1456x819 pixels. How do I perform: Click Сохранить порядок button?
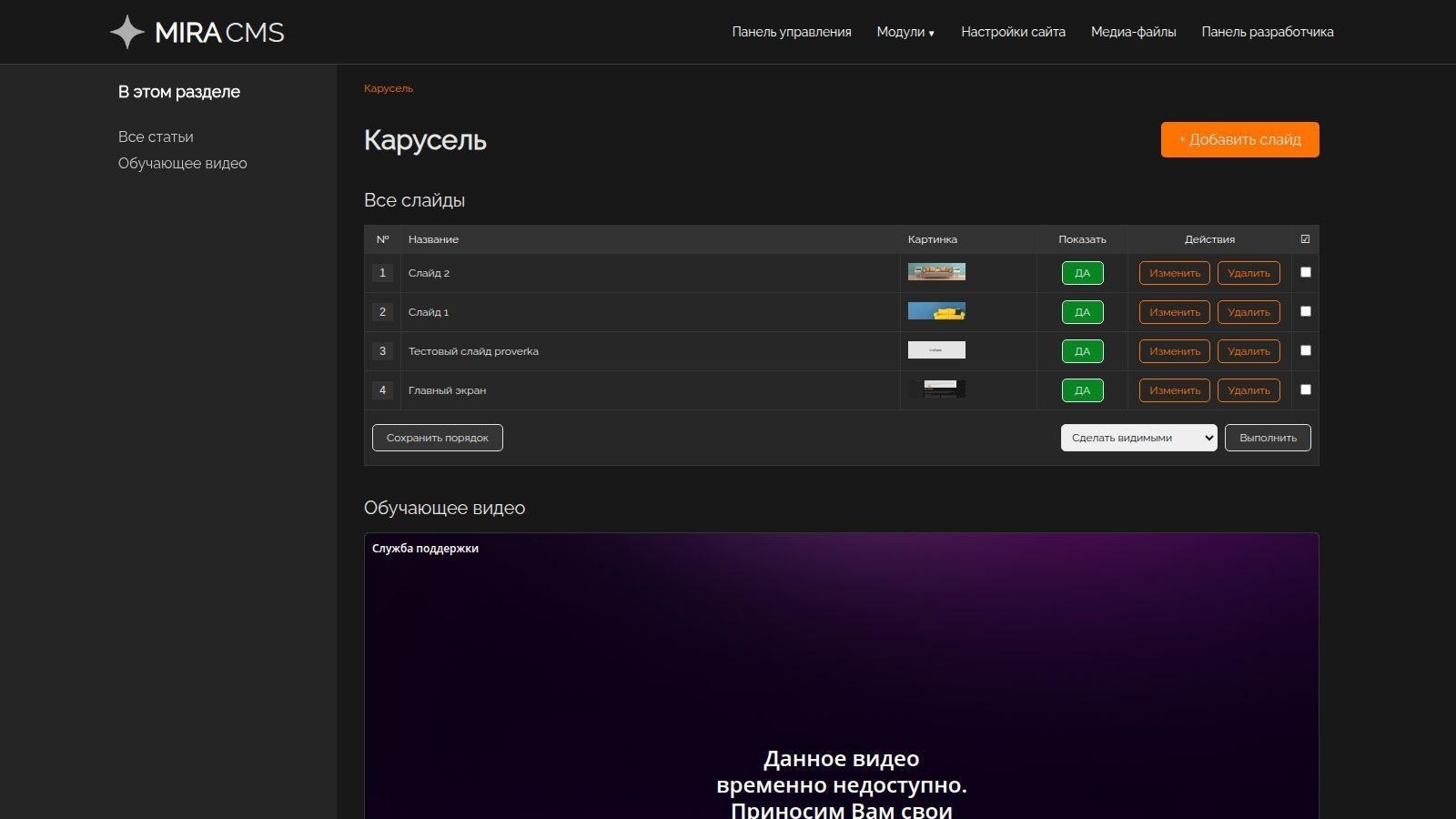click(437, 438)
